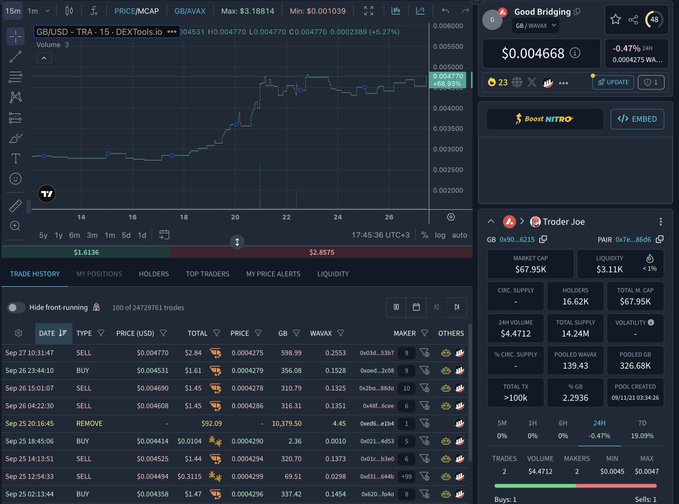Open the WAVAX column filter
Image resolution: width=679 pixels, height=504 pixels.
click(x=341, y=333)
